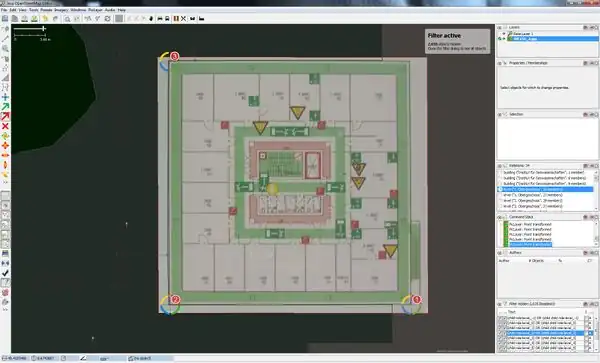Toggle hide checkbox of the selected filter row
The height and width of the screenshot is (363, 600).
(x=505, y=334)
